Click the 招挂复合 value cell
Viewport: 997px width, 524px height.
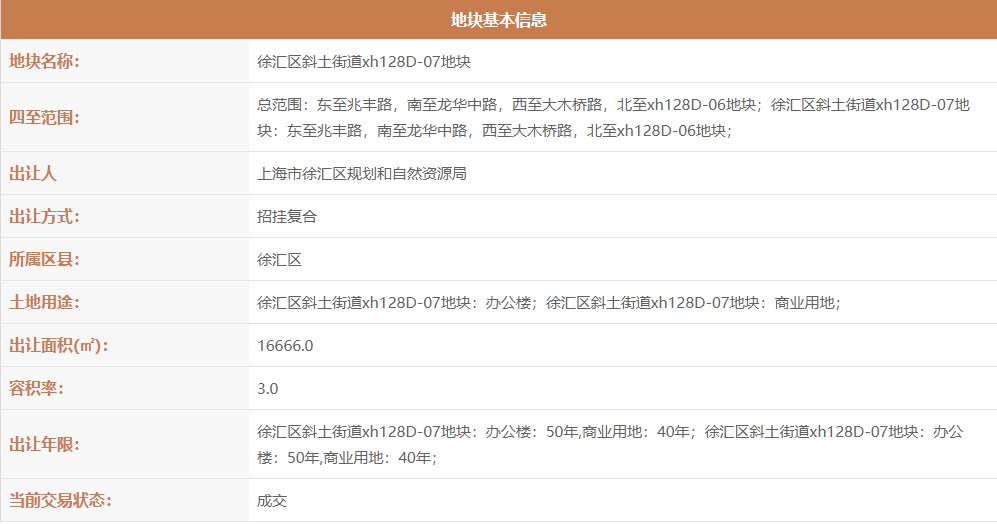click(x=287, y=216)
